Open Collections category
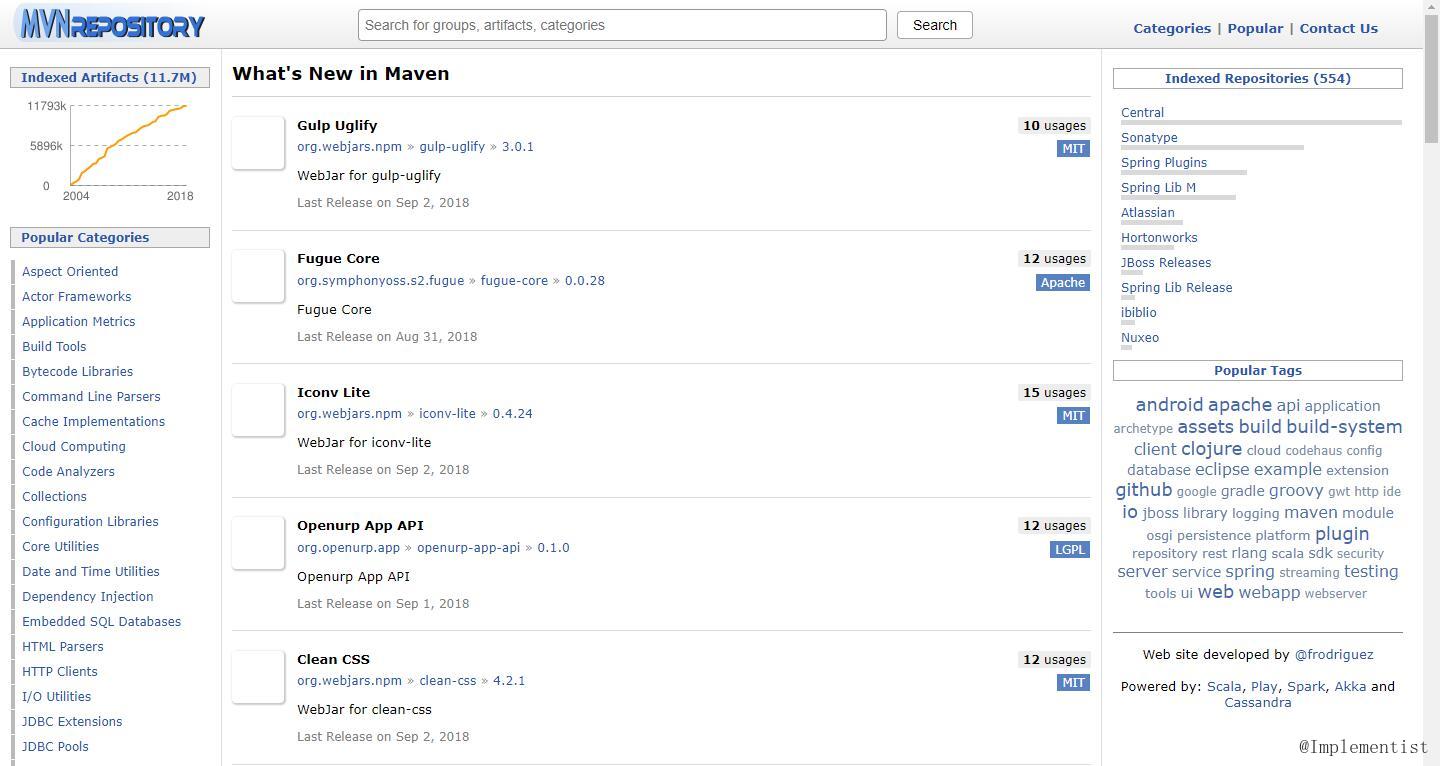 pyautogui.click(x=55, y=496)
